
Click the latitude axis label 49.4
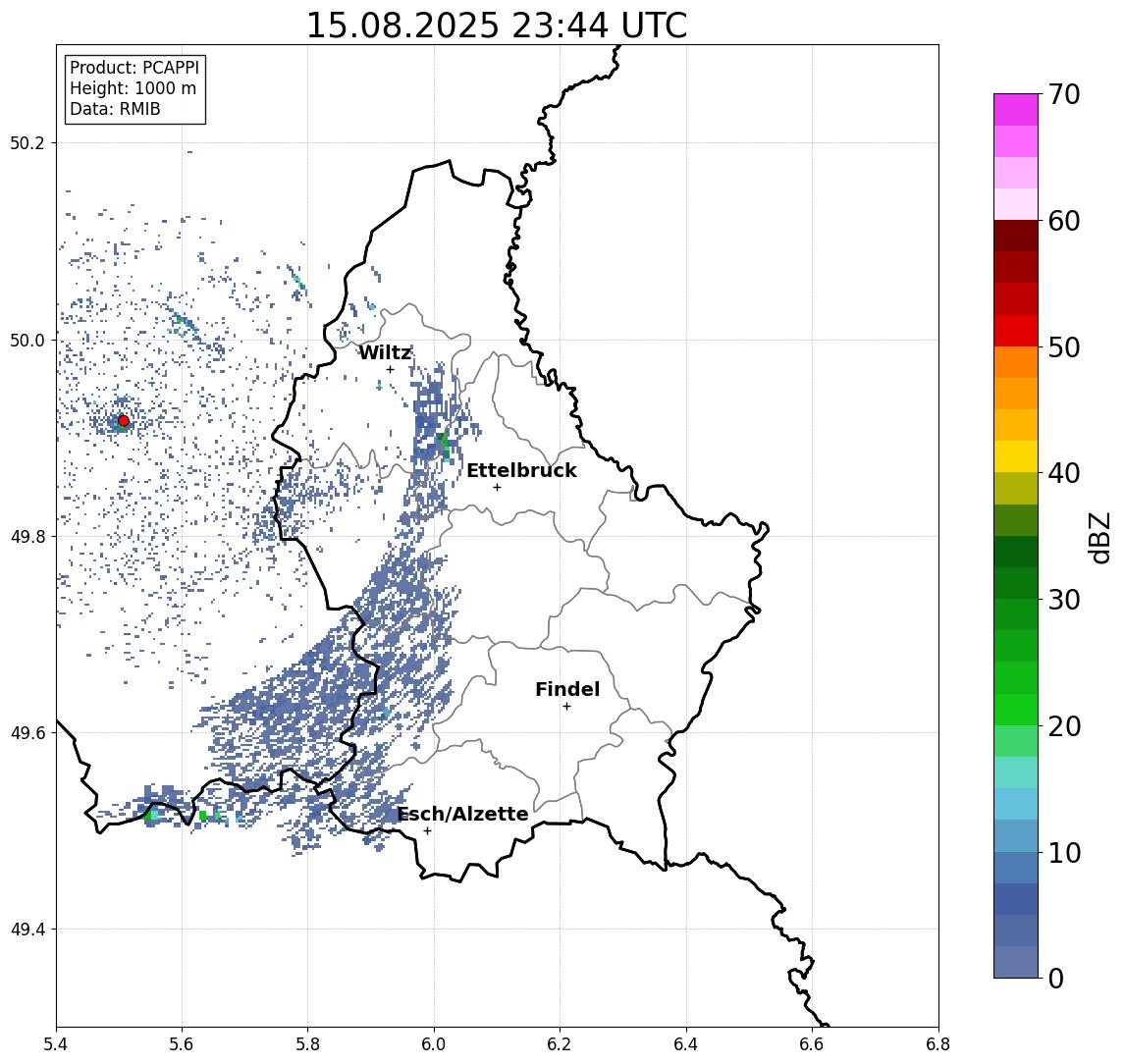pyautogui.click(x=27, y=930)
